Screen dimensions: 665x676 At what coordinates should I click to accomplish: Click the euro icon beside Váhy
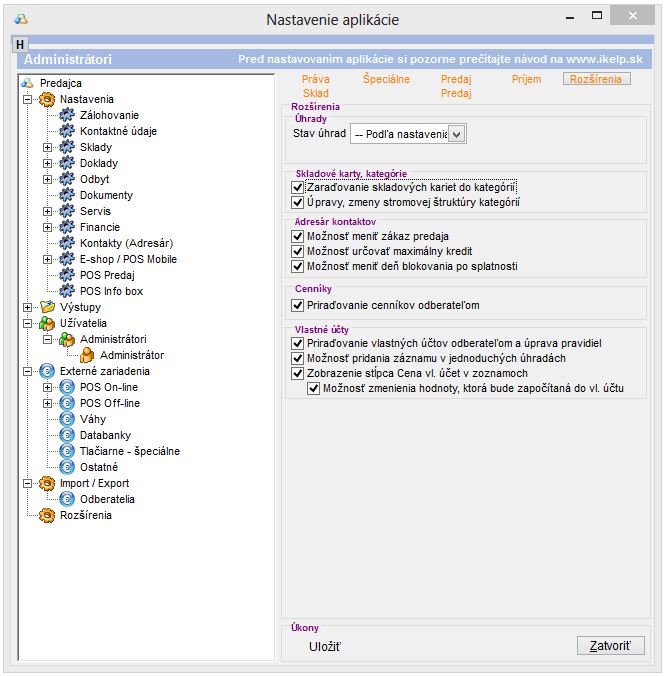click(68, 419)
